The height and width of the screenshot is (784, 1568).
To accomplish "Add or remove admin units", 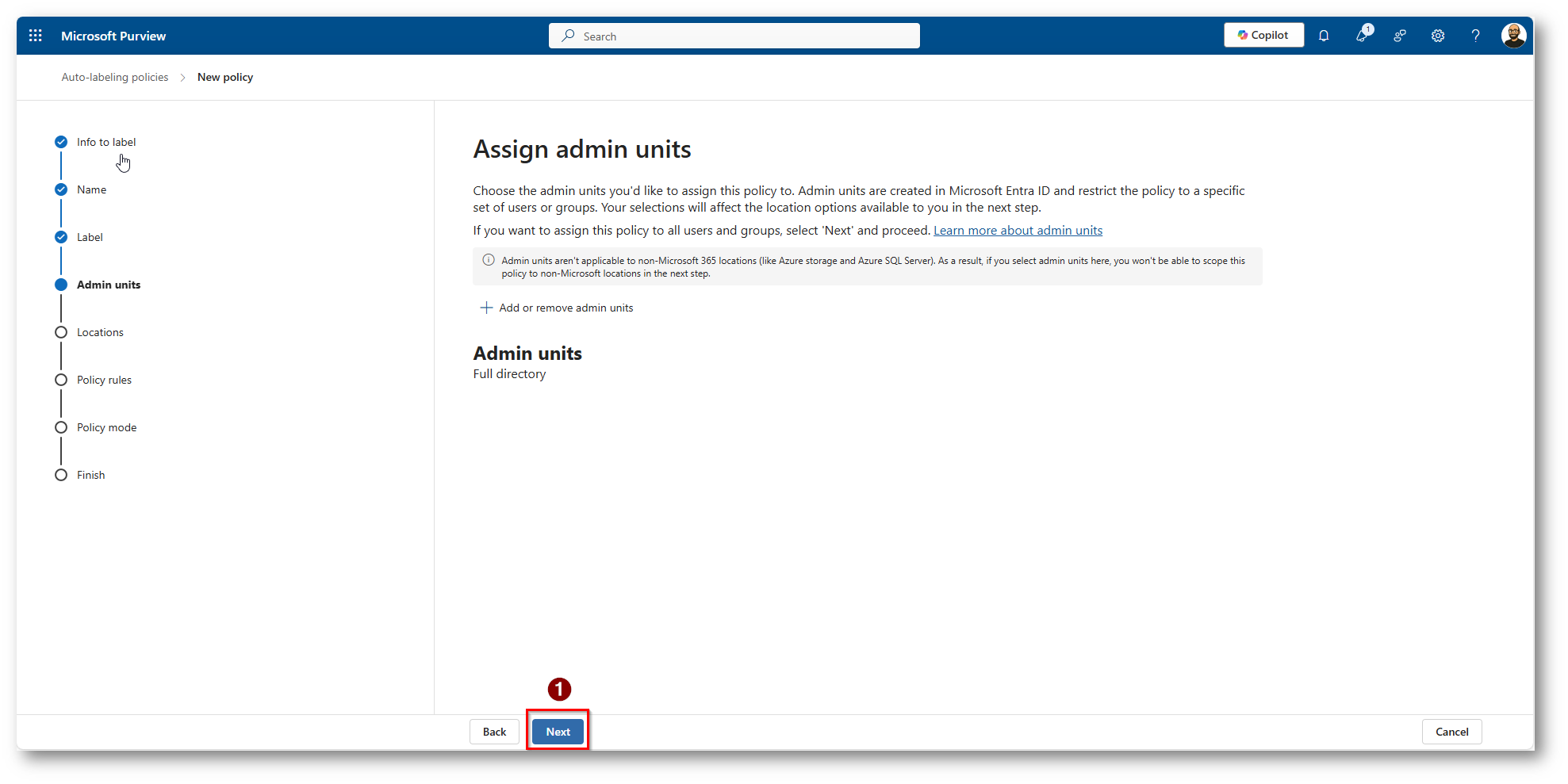I will 557,308.
